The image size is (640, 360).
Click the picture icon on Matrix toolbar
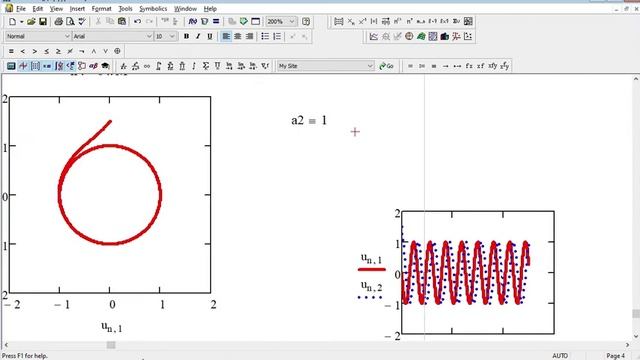coord(468,22)
